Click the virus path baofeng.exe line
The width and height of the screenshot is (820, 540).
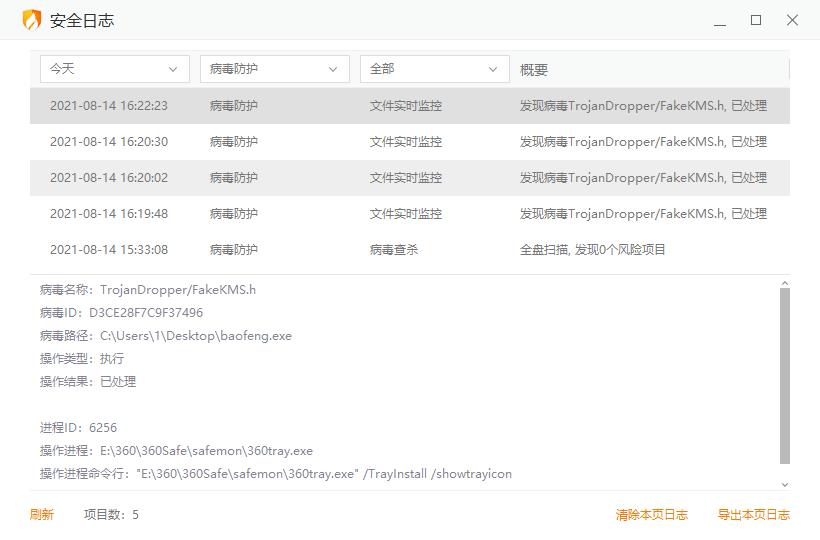coord(166,336)
